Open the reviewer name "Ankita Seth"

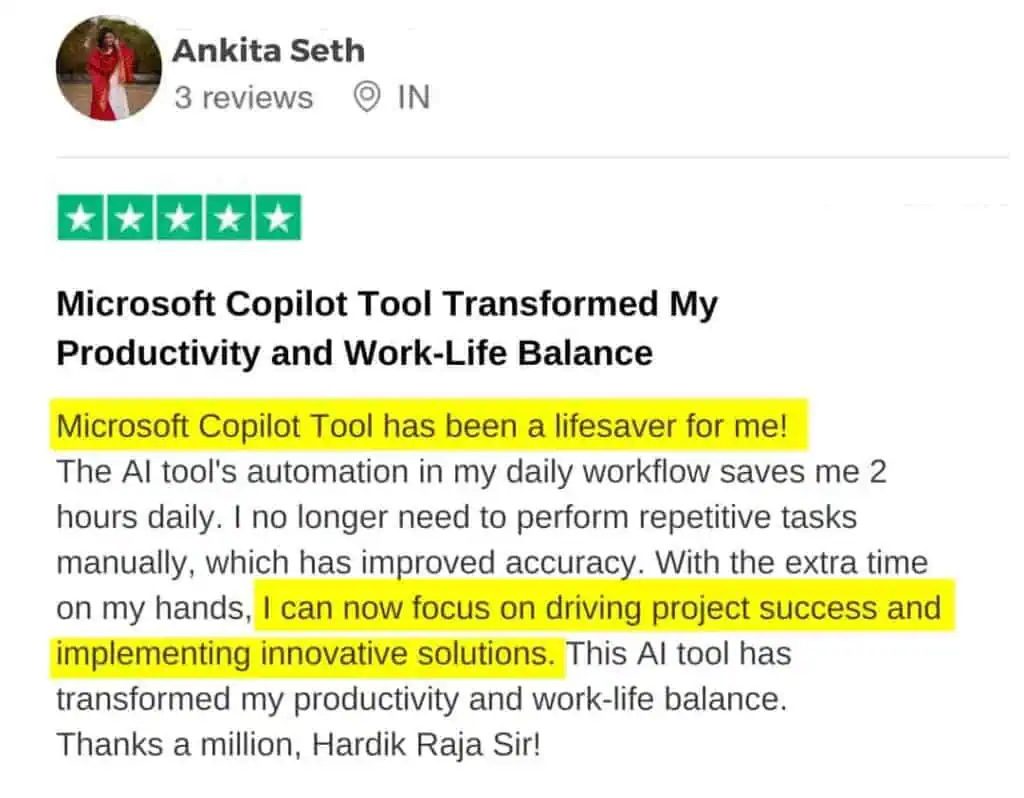(x=268, y=51)
